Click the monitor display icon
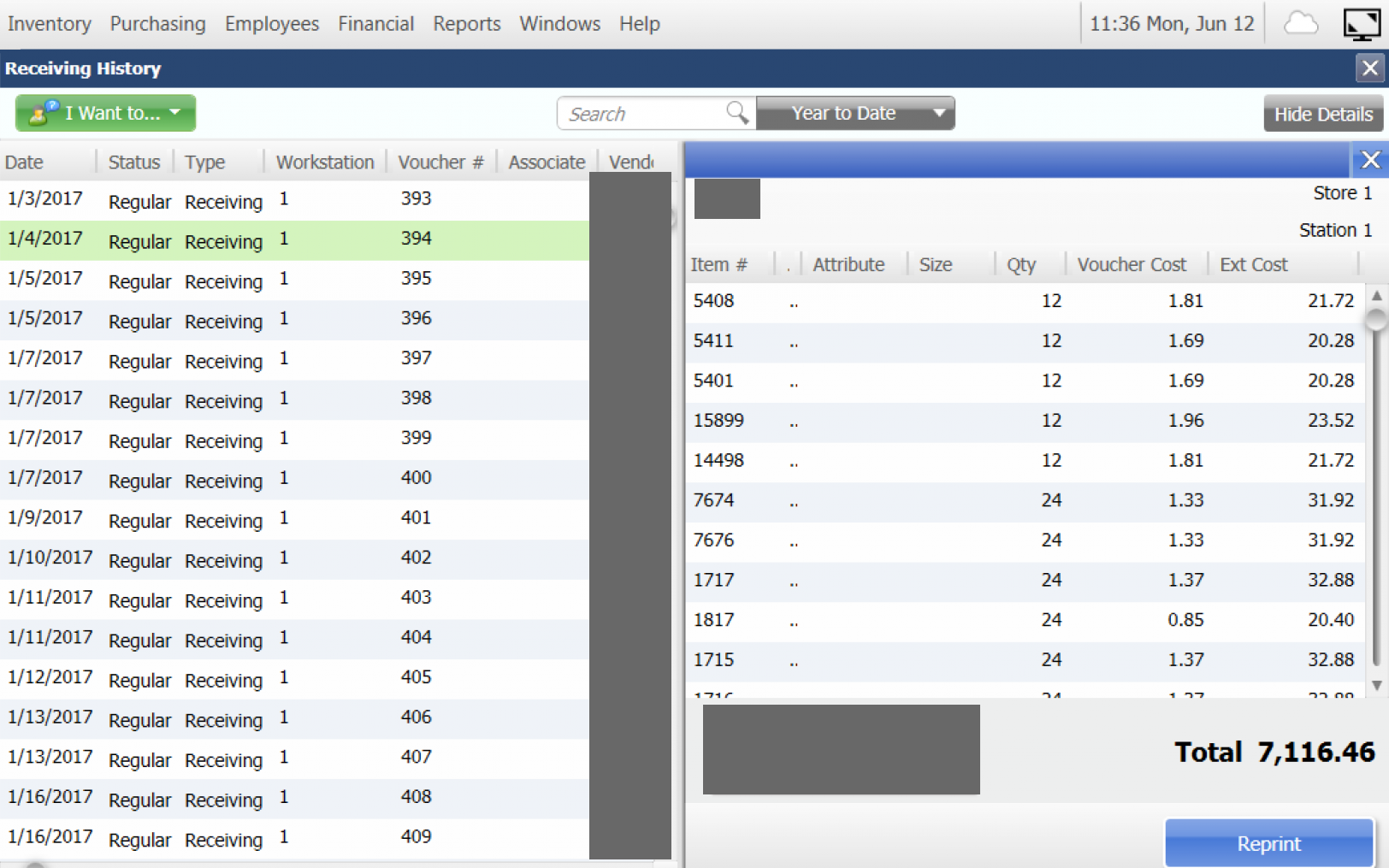 coord(1362,24)
